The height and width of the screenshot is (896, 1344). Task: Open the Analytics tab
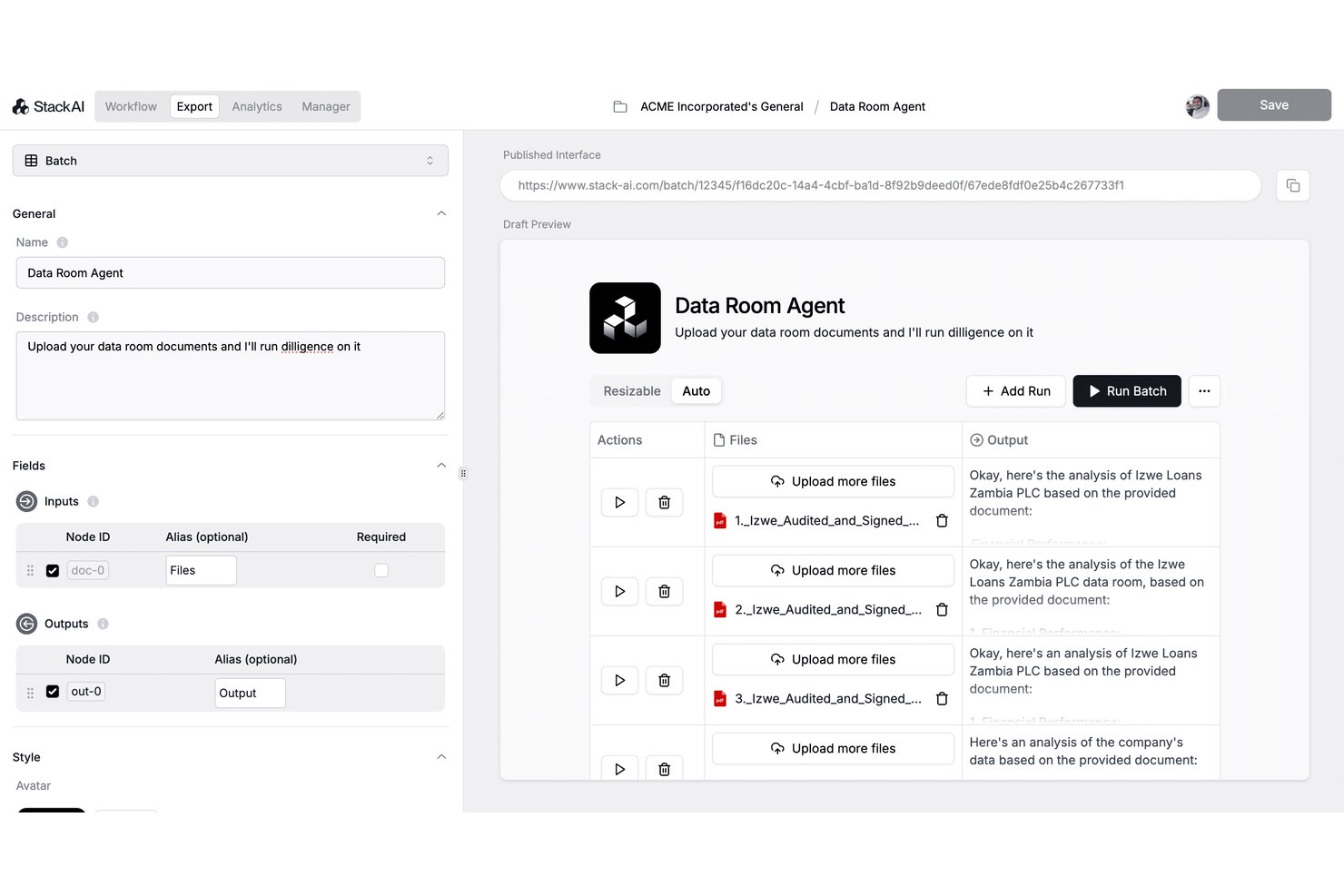[257, 106]
